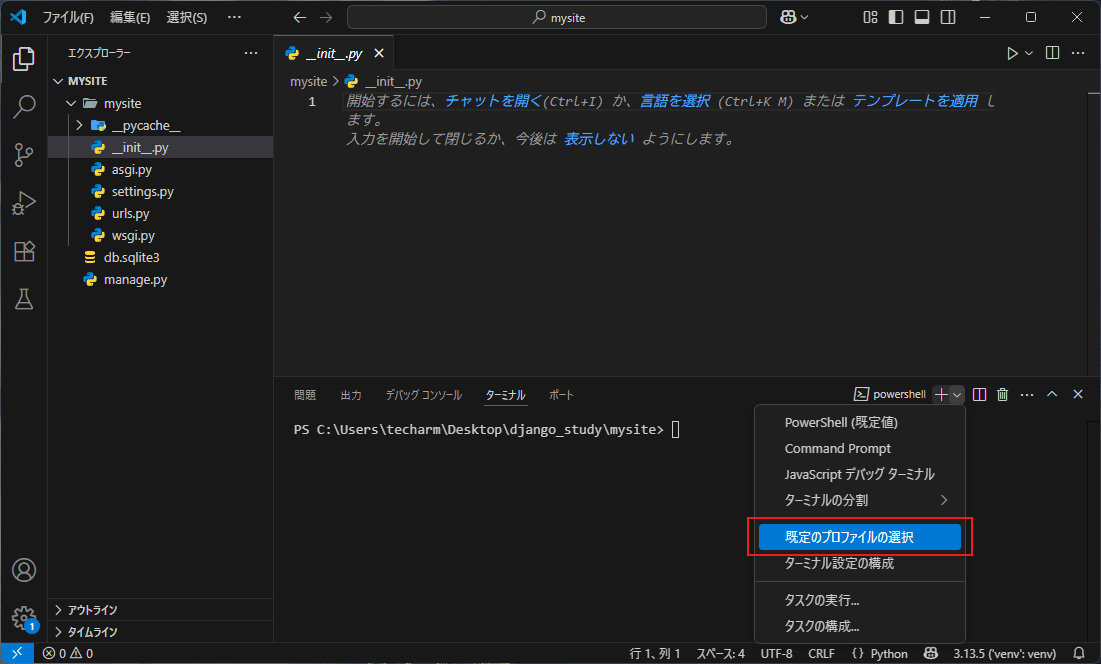Open the Manage gear settings icon
This screenshot has width=1101, height=664.
coord(24,618)
